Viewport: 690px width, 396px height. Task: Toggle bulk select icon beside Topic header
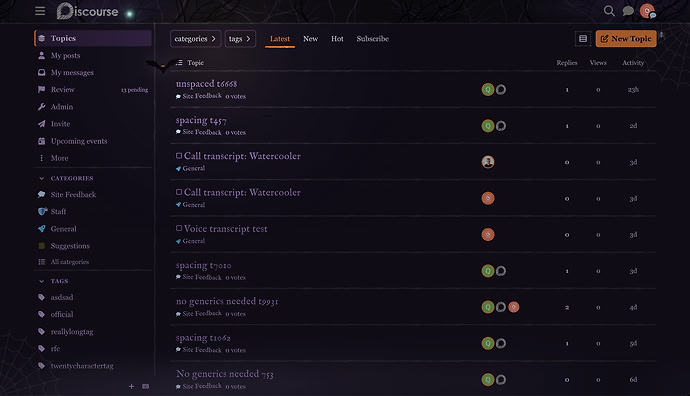(179, 62)
